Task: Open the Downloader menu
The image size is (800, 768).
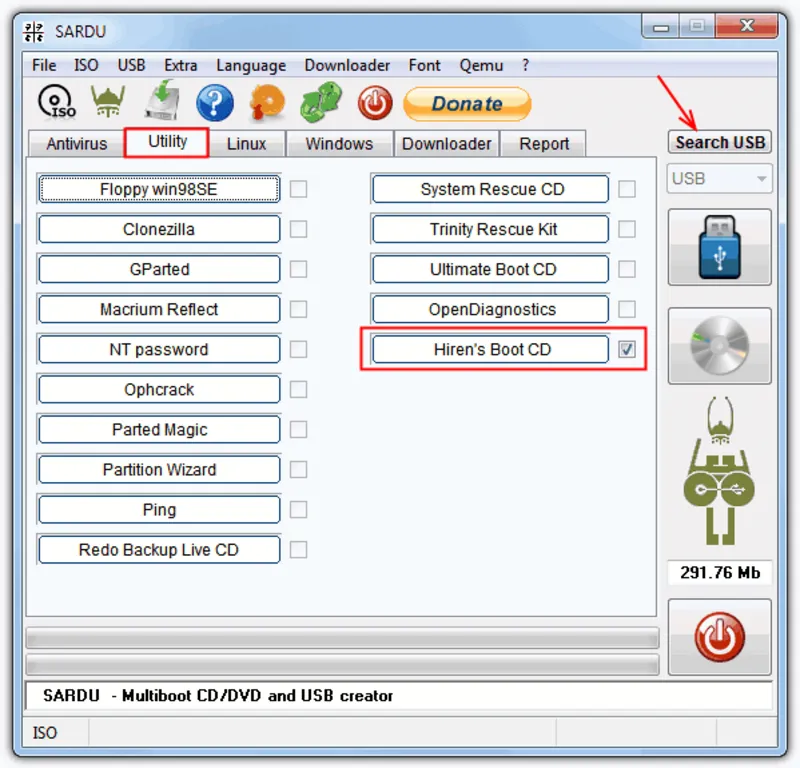Action: (347, 65)
